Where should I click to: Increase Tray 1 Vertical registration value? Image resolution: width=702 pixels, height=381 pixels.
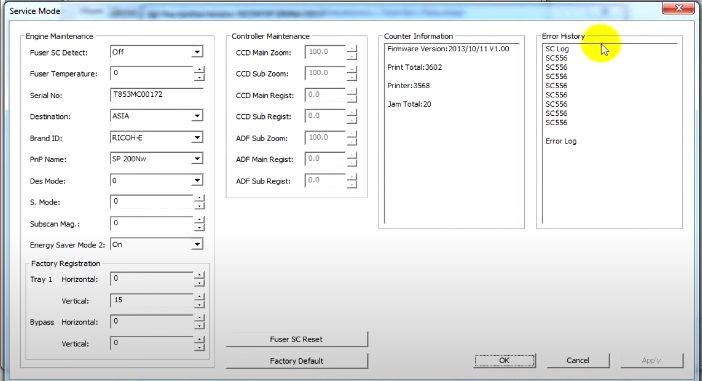coord(199,296)
